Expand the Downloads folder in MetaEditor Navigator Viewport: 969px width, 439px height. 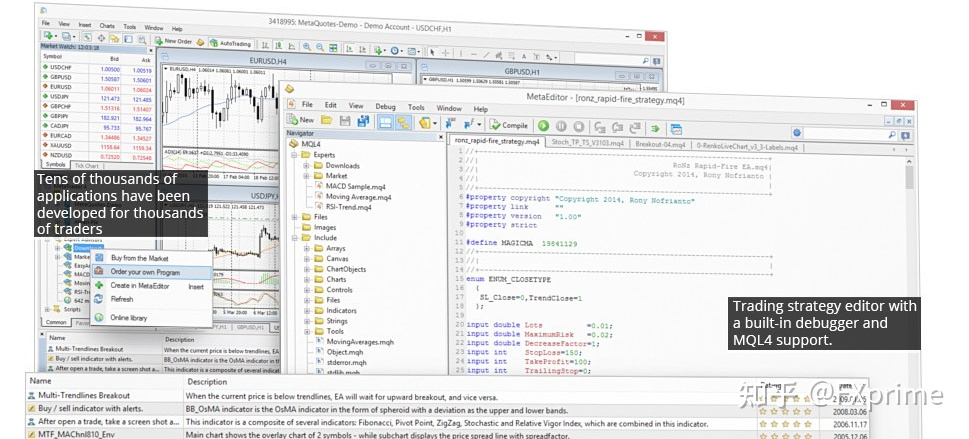pos(306,165)
